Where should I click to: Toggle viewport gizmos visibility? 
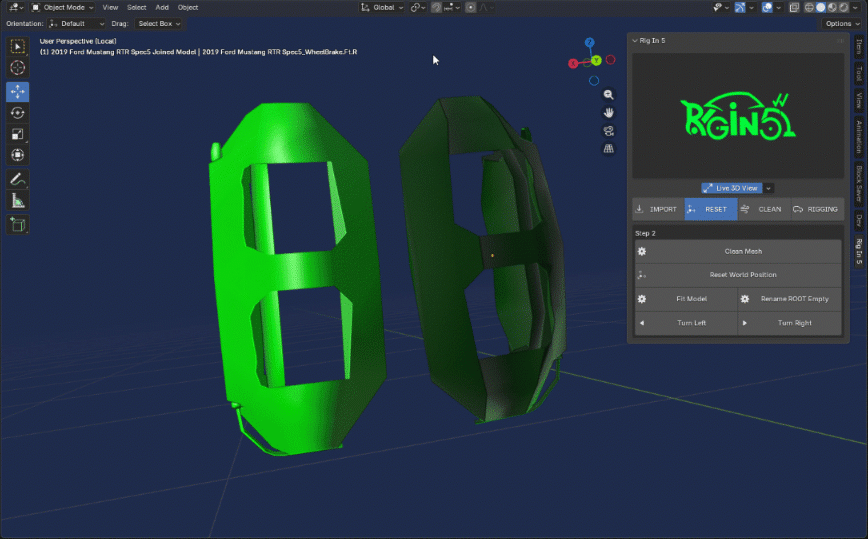coord(740,7)
